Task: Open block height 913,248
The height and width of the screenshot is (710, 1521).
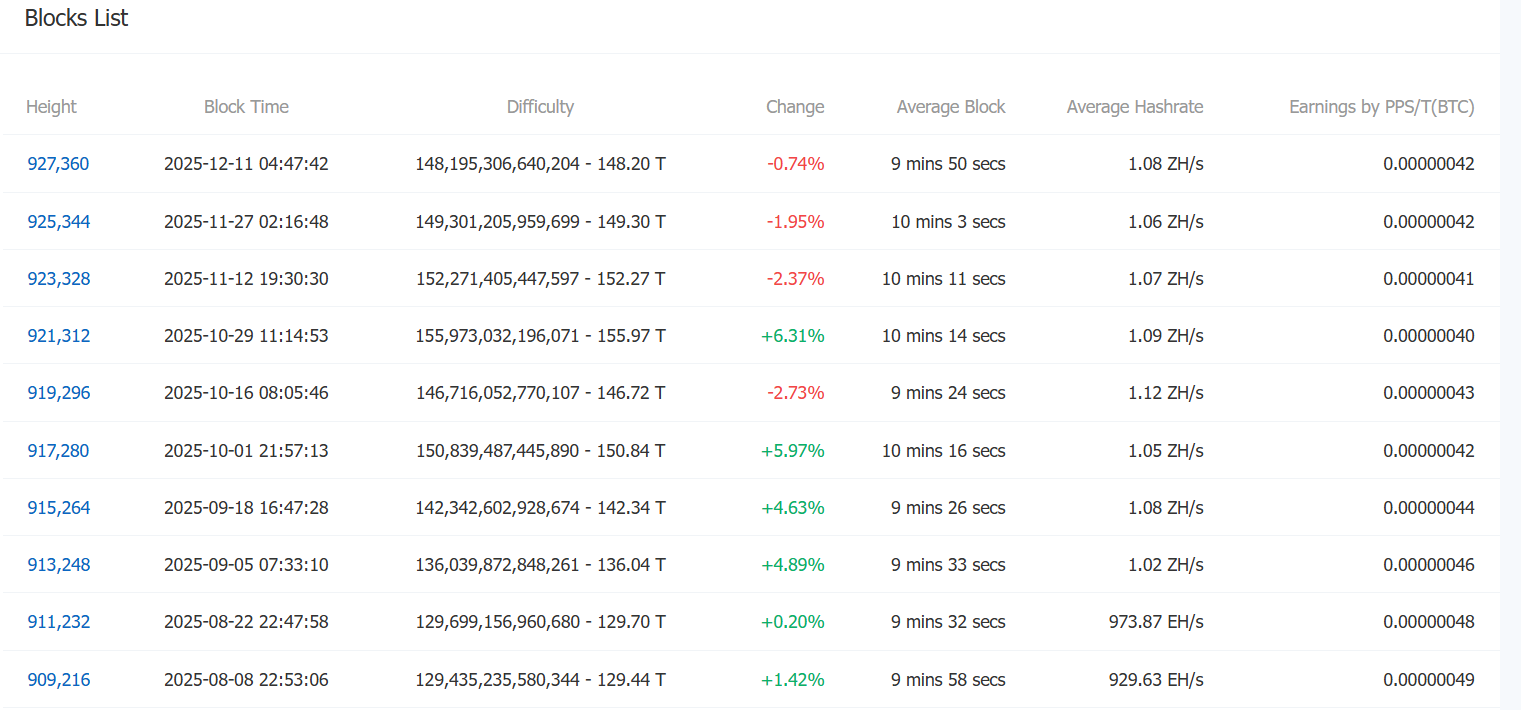Action: click(58, 565)
